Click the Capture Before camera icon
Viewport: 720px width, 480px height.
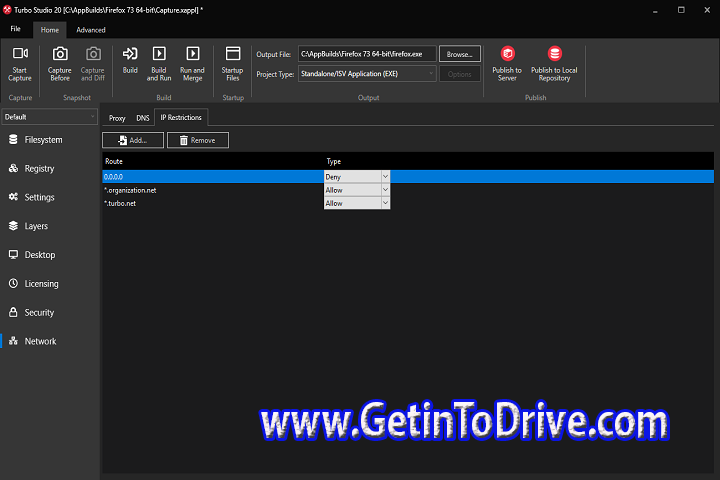tap(60, 54)
